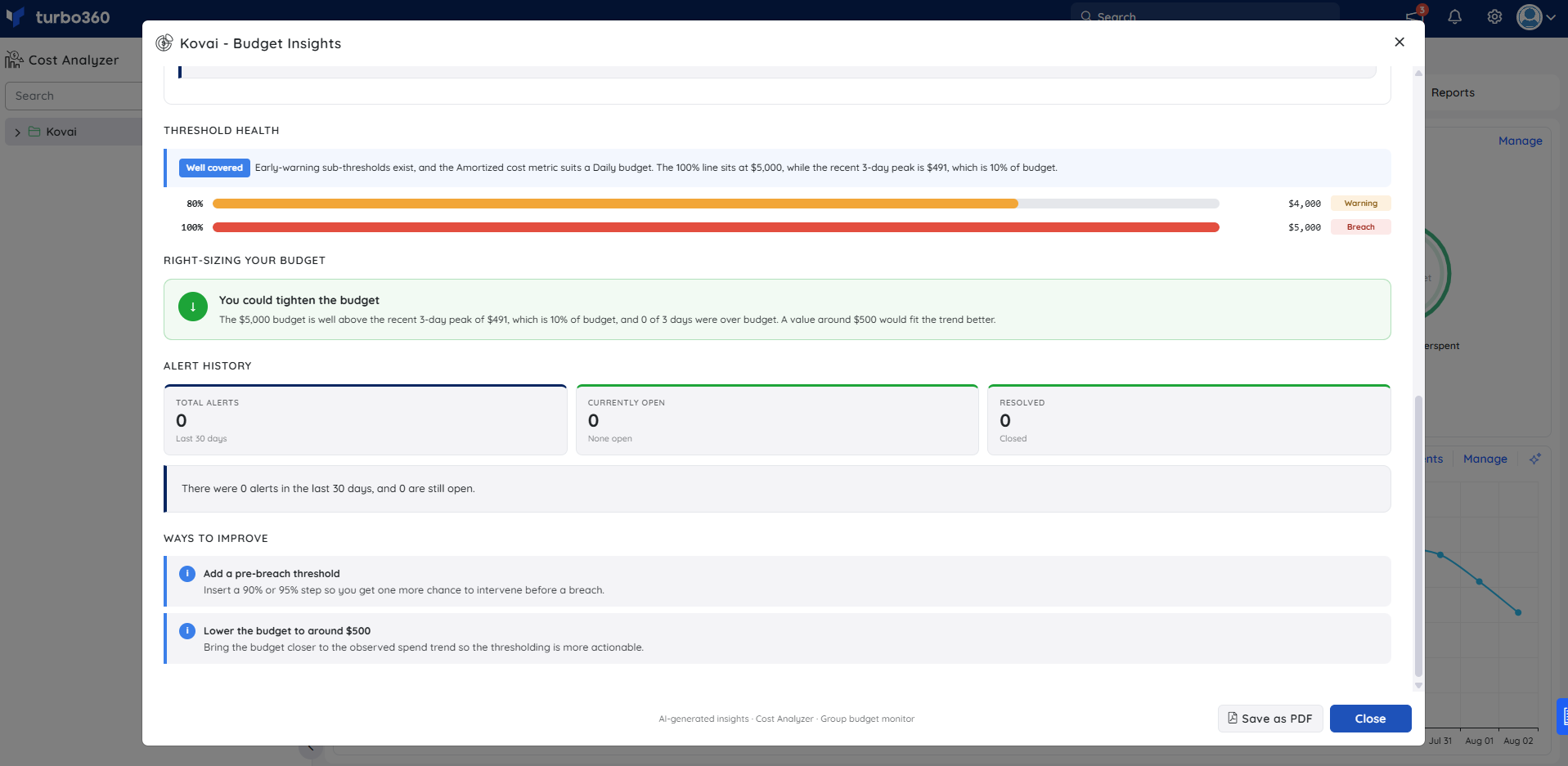Open the notifications bell in the top bar
The width and height of the screenshot is (1568, 766).
[x=1454, y=16]
